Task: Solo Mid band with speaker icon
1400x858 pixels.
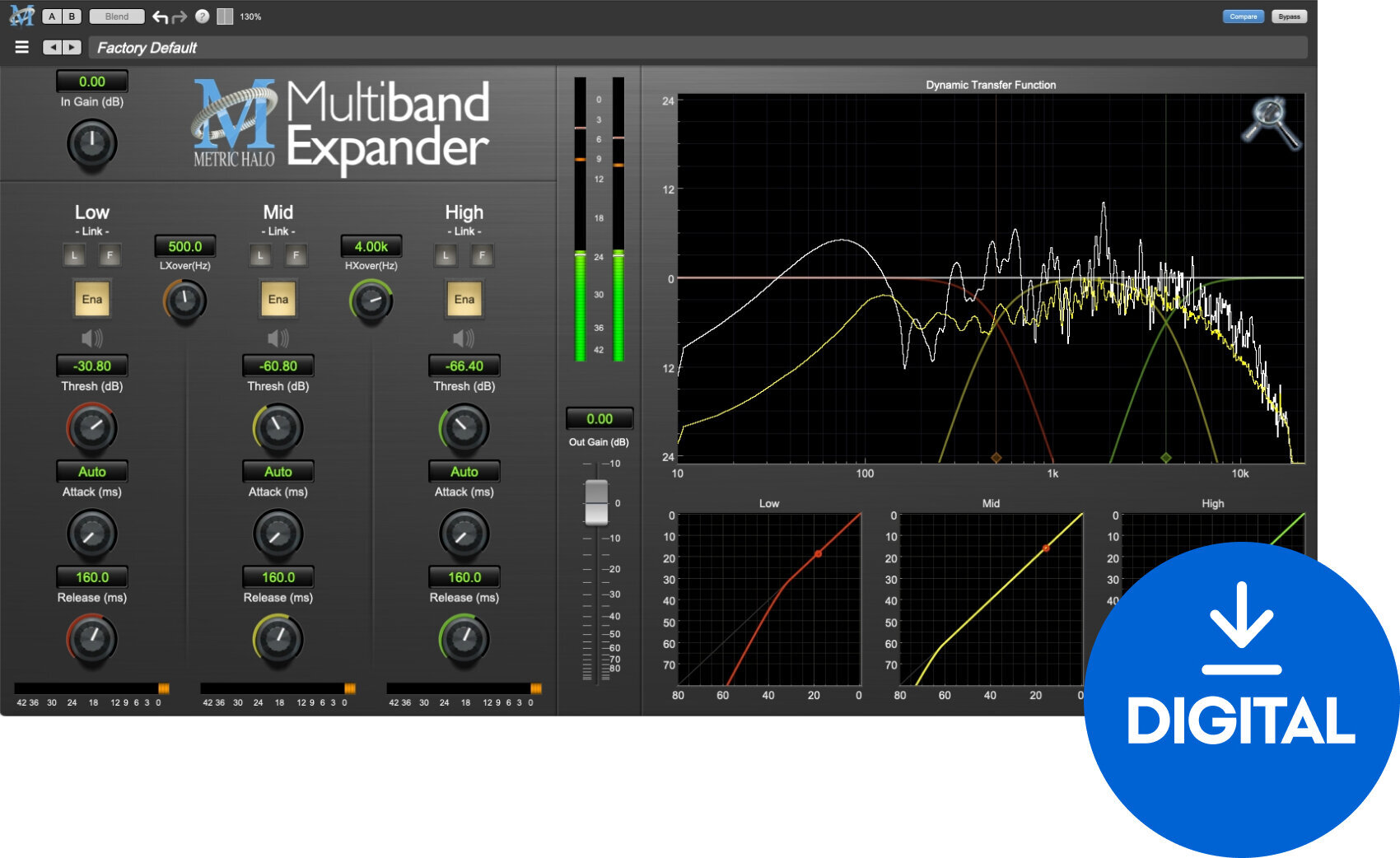Action: [278, 338]
